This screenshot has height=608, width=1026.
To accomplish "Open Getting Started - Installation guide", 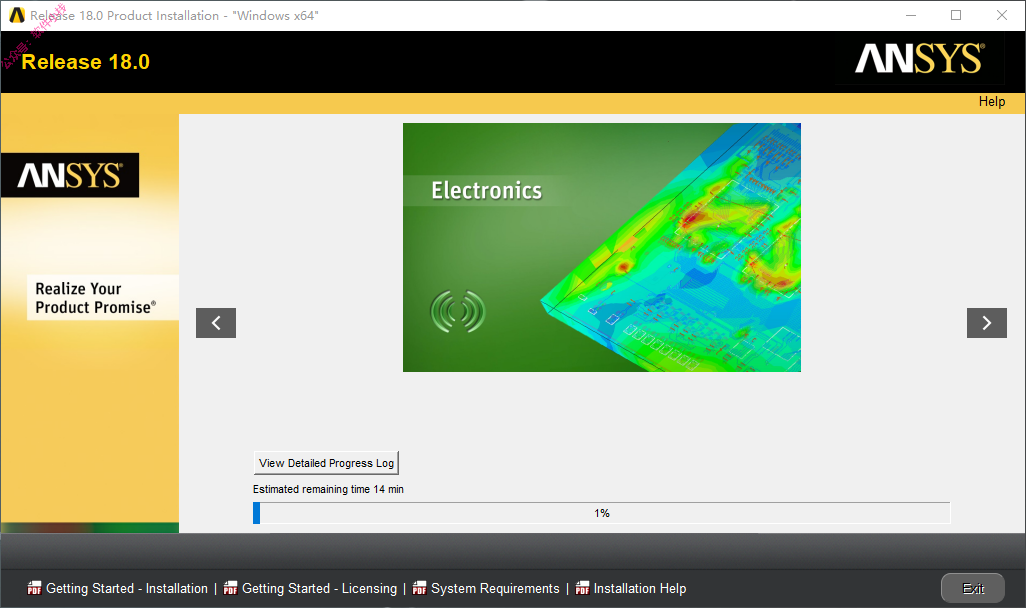I will 127,588.
